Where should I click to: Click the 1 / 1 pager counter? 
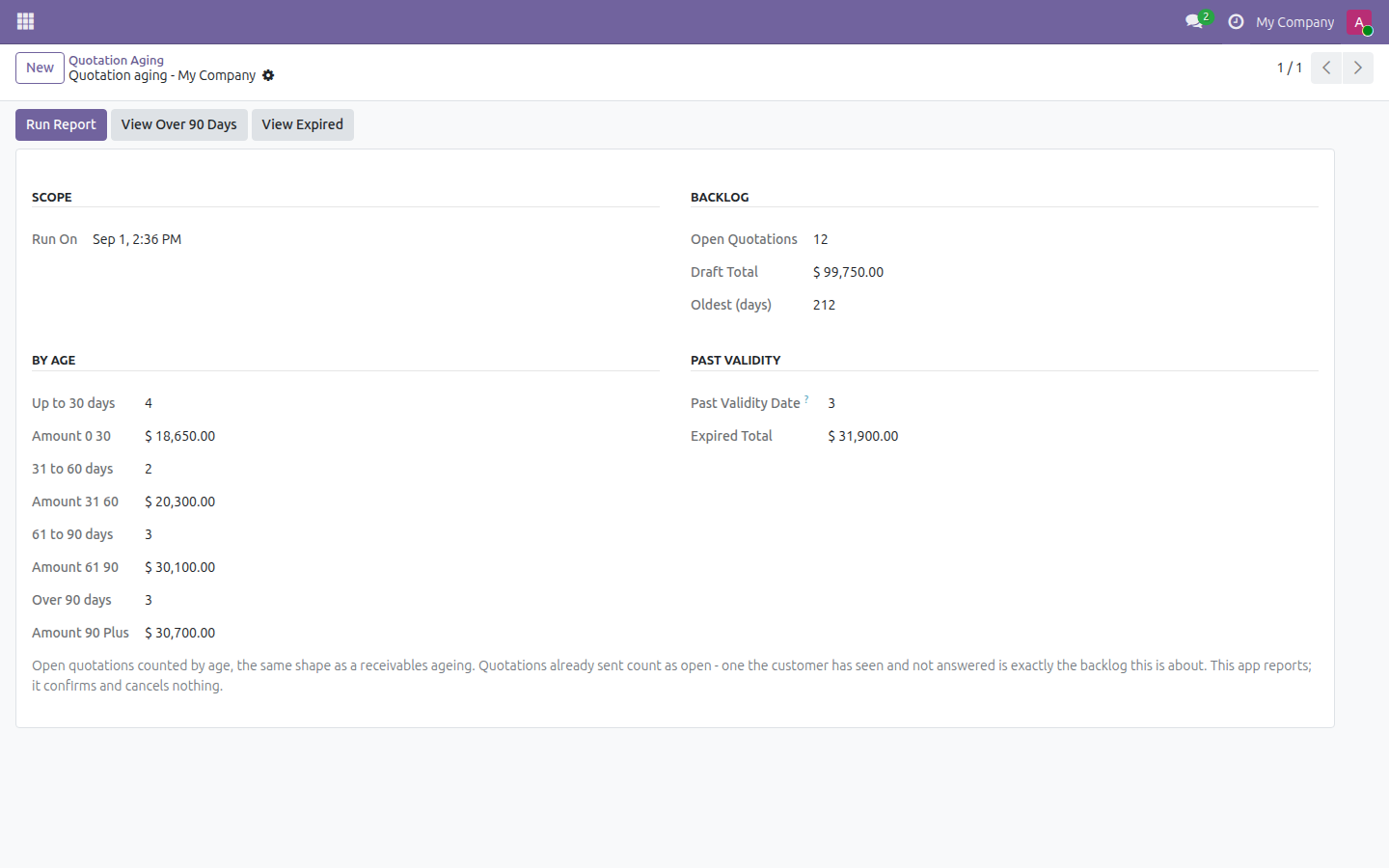(x=1290, y=68)
